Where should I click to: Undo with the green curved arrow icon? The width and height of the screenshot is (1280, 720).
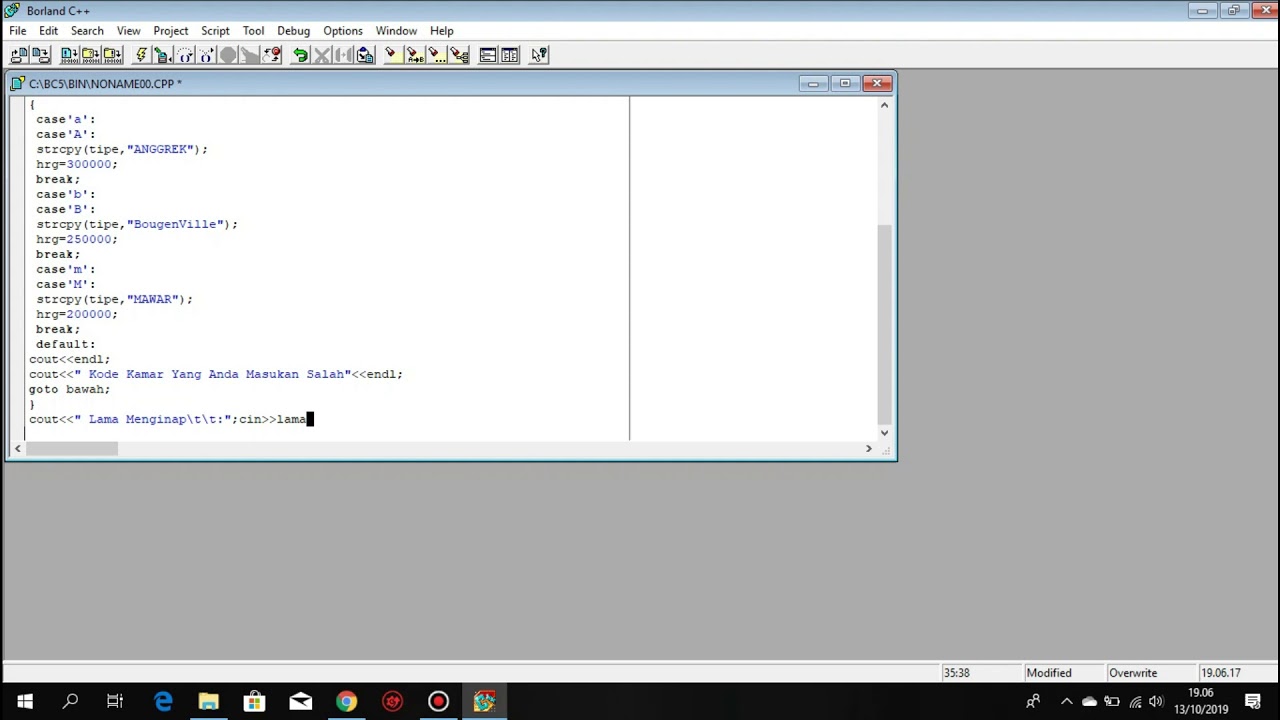[300, 55]
